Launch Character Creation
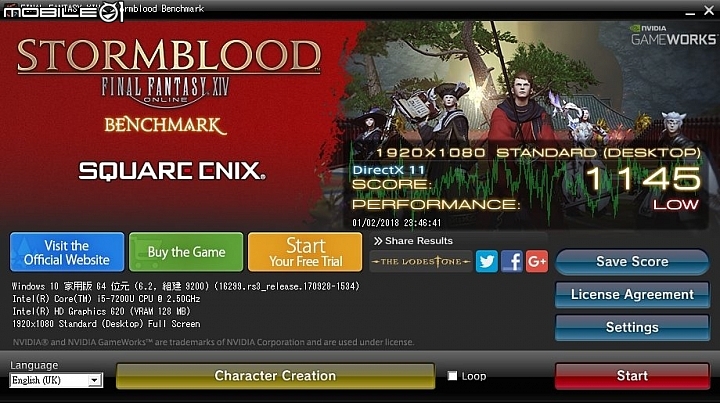720x403 pixels. (x=275, y=376)
